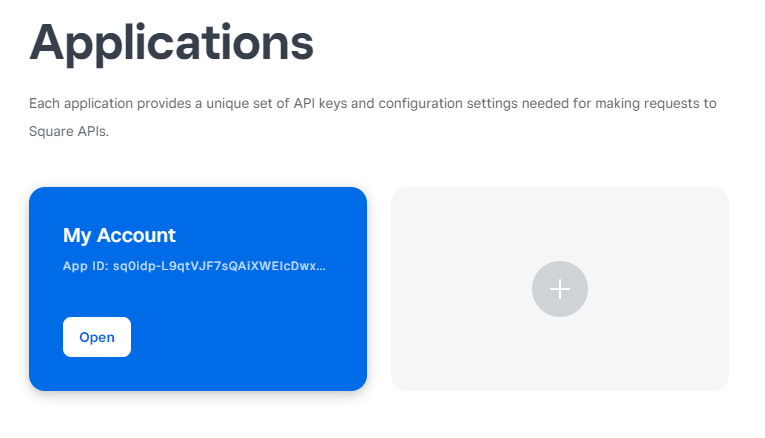Viewport: 765px width, 438px height.
Task: Click gray card area below the plus circle
Action: click(x=560, y=355)
